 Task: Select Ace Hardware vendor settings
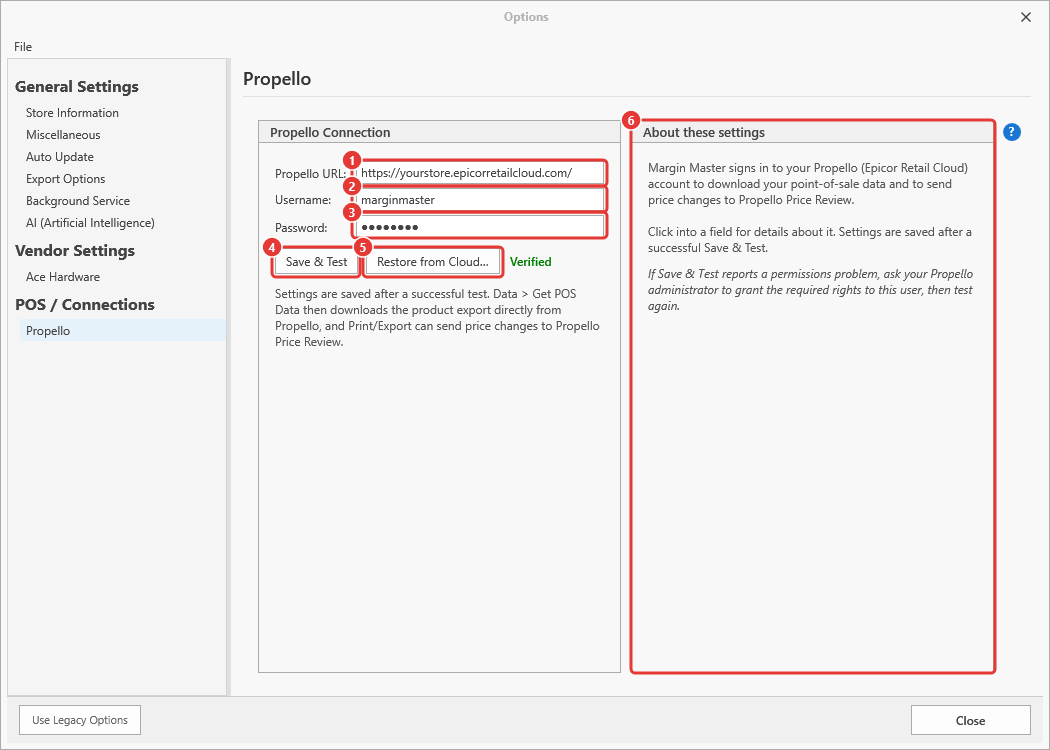[63, 277]
